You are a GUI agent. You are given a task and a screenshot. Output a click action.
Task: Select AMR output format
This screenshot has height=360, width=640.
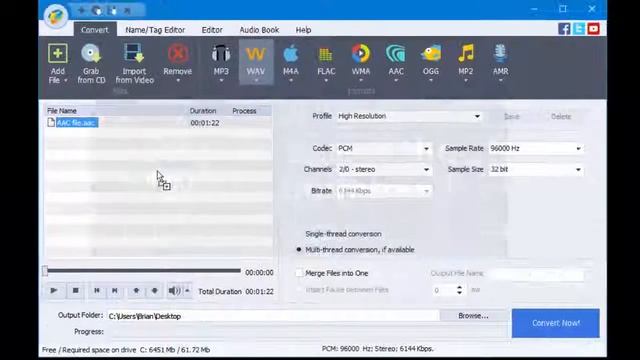500,62
